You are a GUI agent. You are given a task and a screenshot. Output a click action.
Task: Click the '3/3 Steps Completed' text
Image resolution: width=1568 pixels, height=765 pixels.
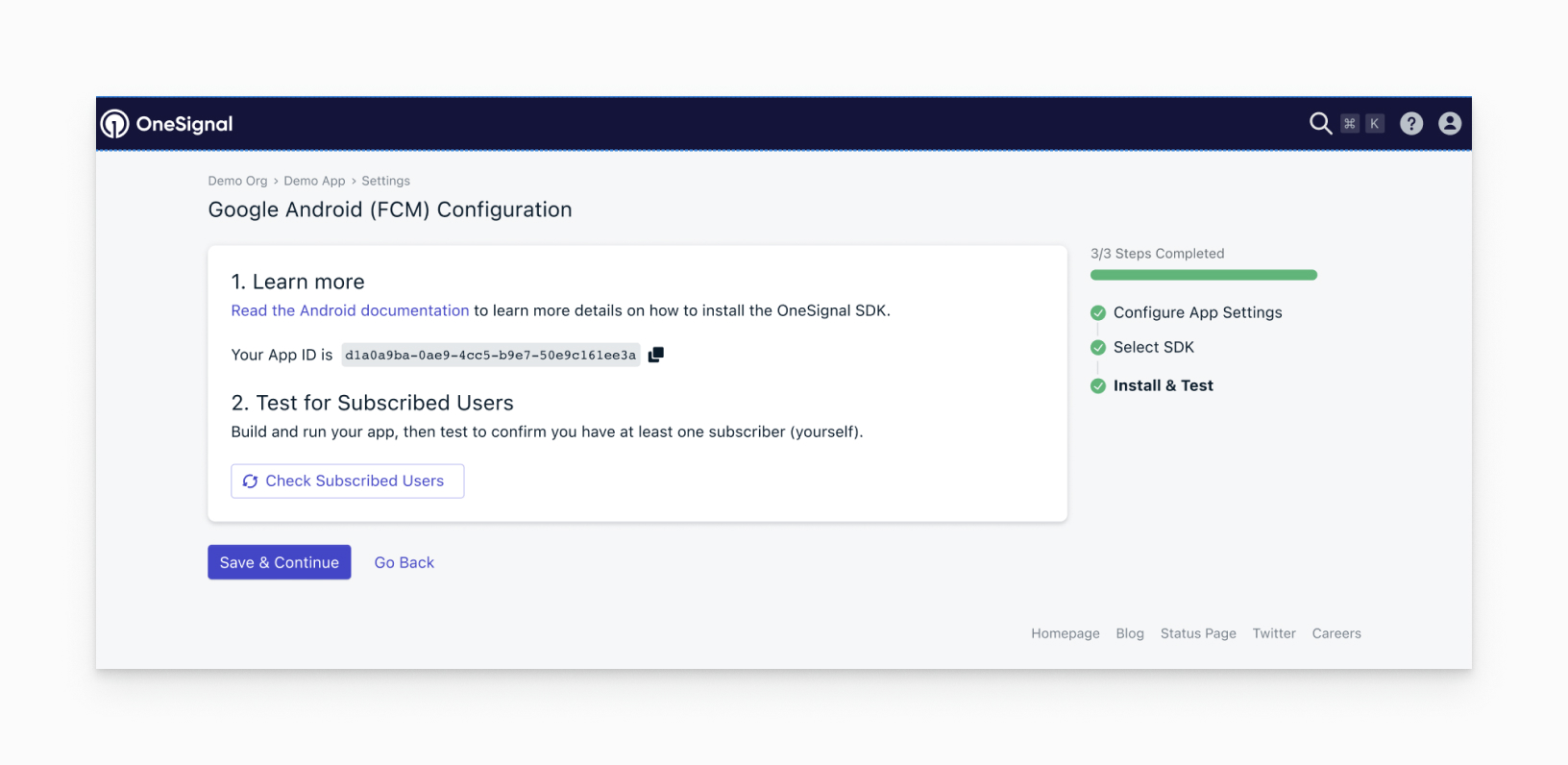(x=1158, y=254)
